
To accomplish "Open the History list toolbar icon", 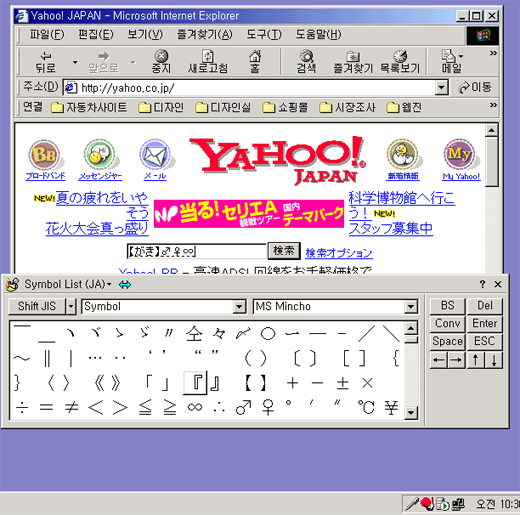I will 400,56.
